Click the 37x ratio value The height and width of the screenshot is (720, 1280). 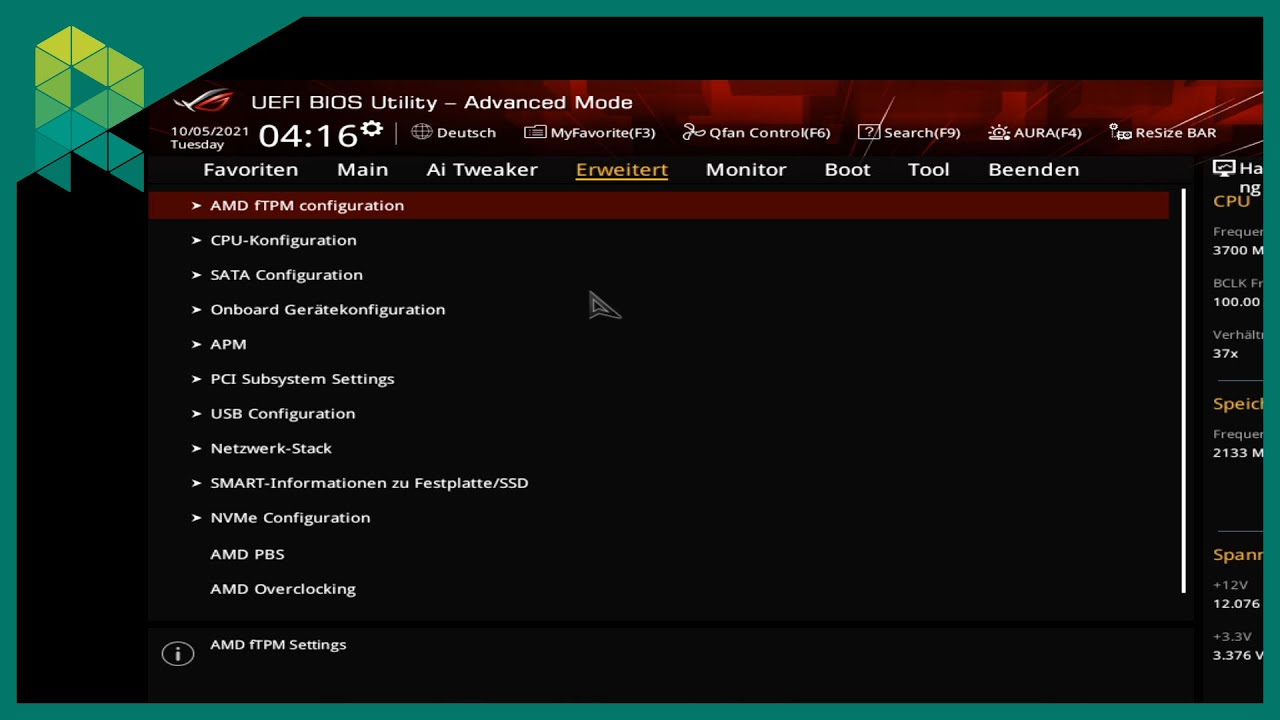(x=1226, y=353)
